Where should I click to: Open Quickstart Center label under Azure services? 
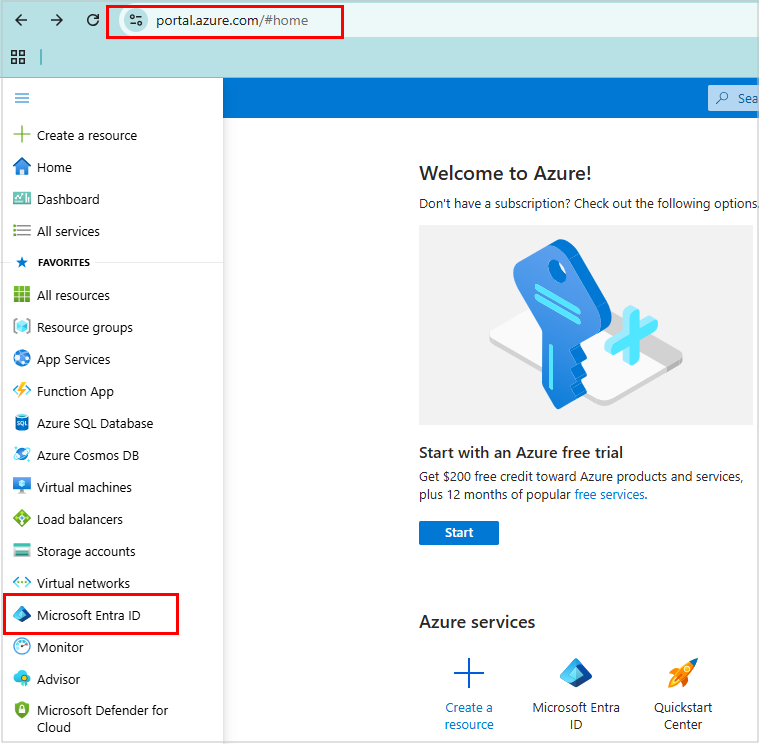[x=683, y=716]
